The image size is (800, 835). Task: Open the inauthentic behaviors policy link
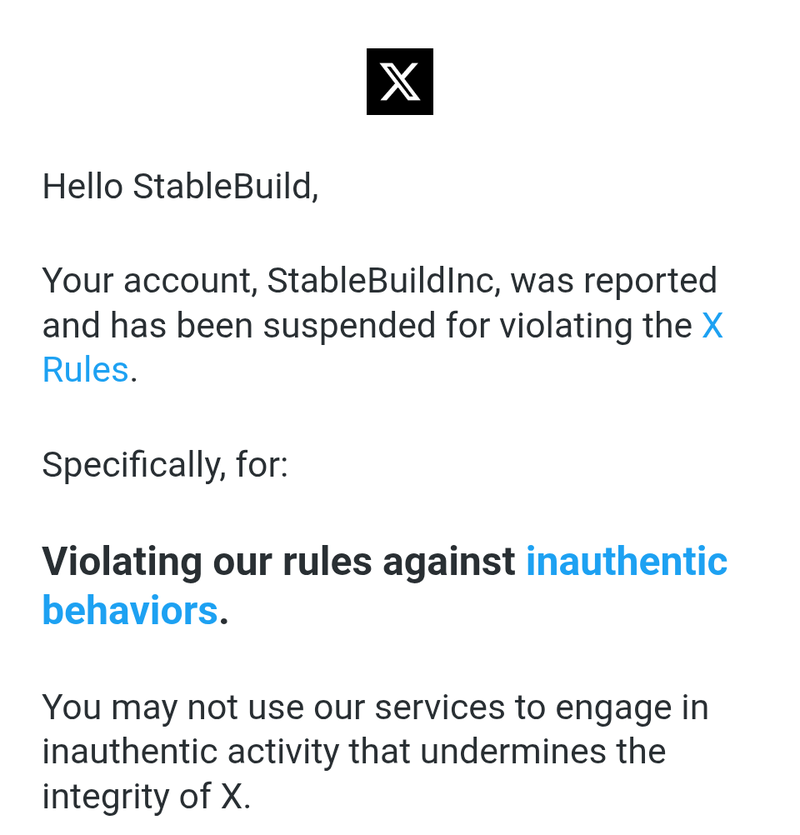pos(626,561)
